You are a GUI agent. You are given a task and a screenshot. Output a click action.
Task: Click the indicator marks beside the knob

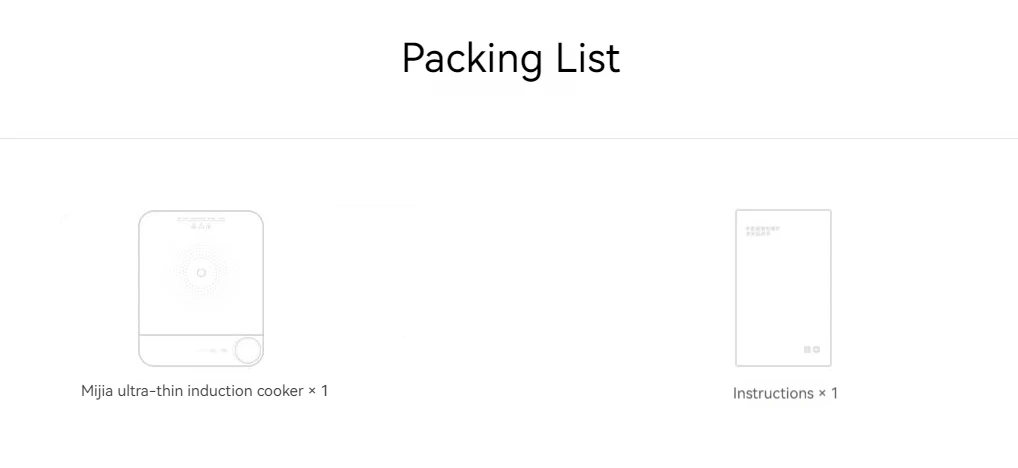214,351
